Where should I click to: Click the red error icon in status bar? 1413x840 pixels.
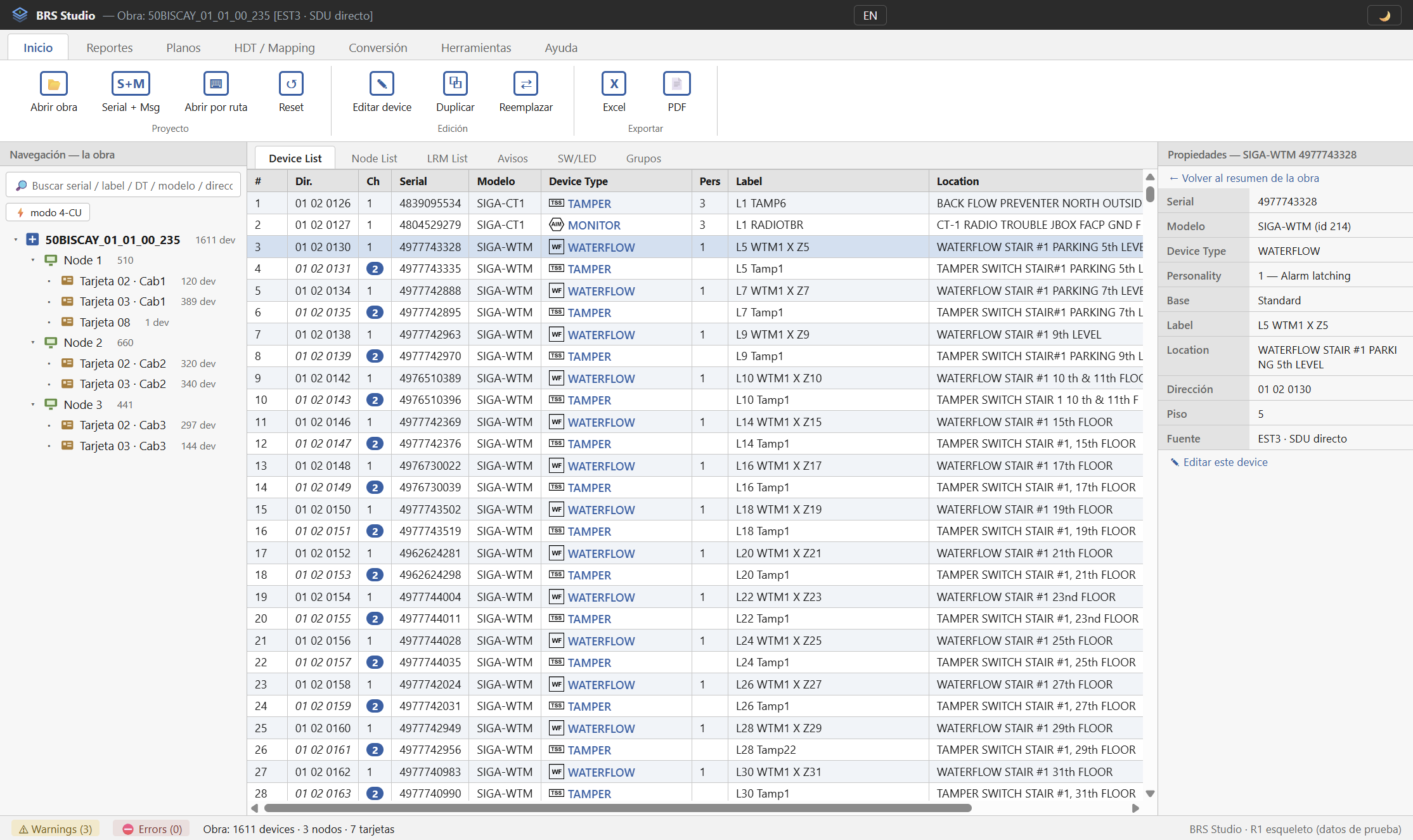click(128, 829)
